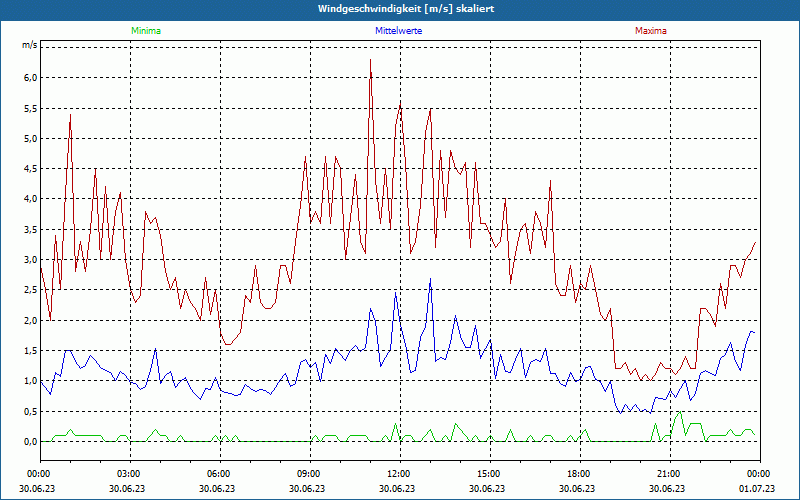The height and width of the screenshot is (500, 800).
Task: Click the 0,0 y-axis tick label
Action: (29, 442)
